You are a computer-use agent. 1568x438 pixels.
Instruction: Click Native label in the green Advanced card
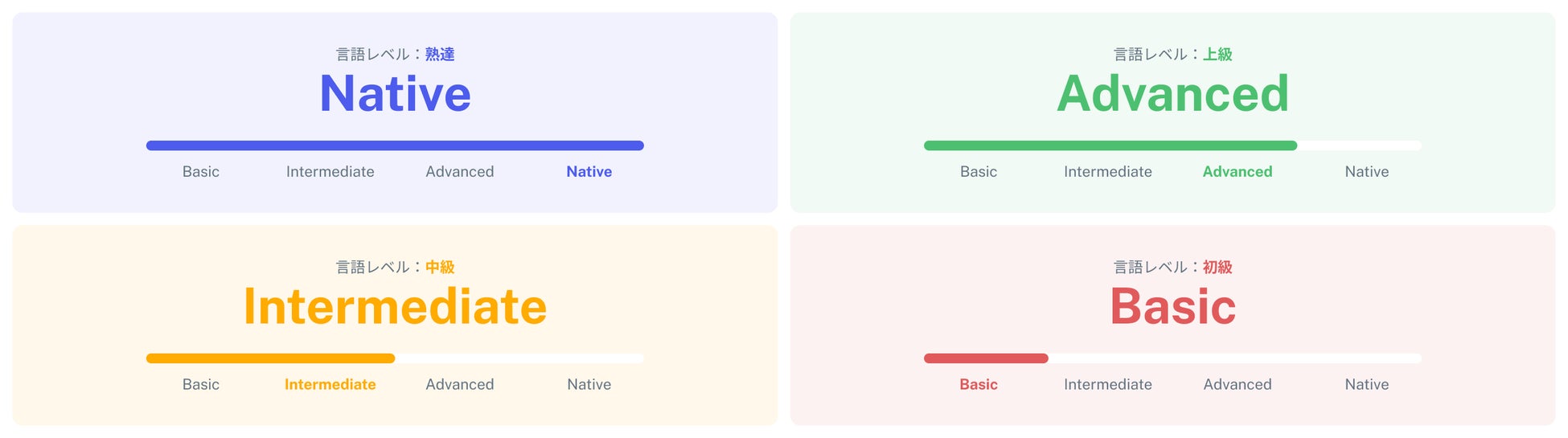coord(1366,172)
